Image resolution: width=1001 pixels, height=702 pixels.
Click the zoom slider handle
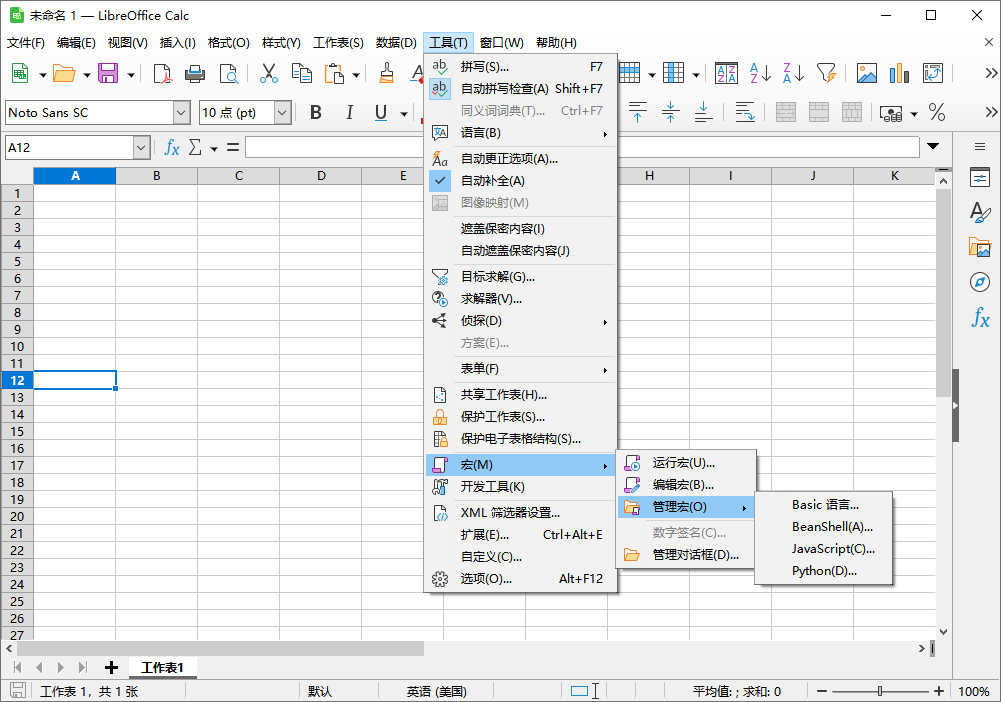[880, 691]
